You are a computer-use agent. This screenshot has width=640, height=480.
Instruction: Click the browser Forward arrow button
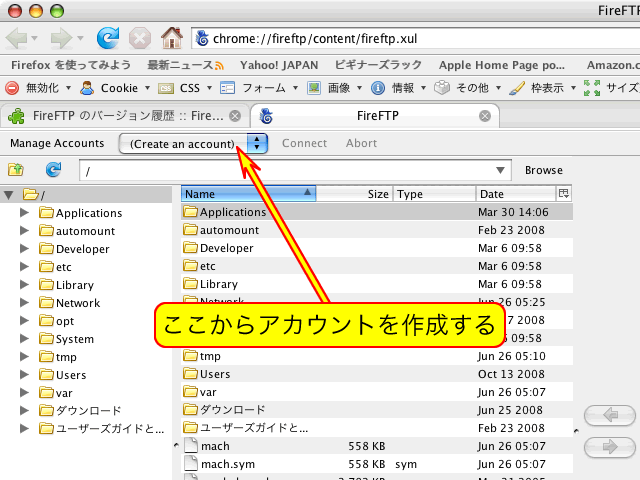60,38
